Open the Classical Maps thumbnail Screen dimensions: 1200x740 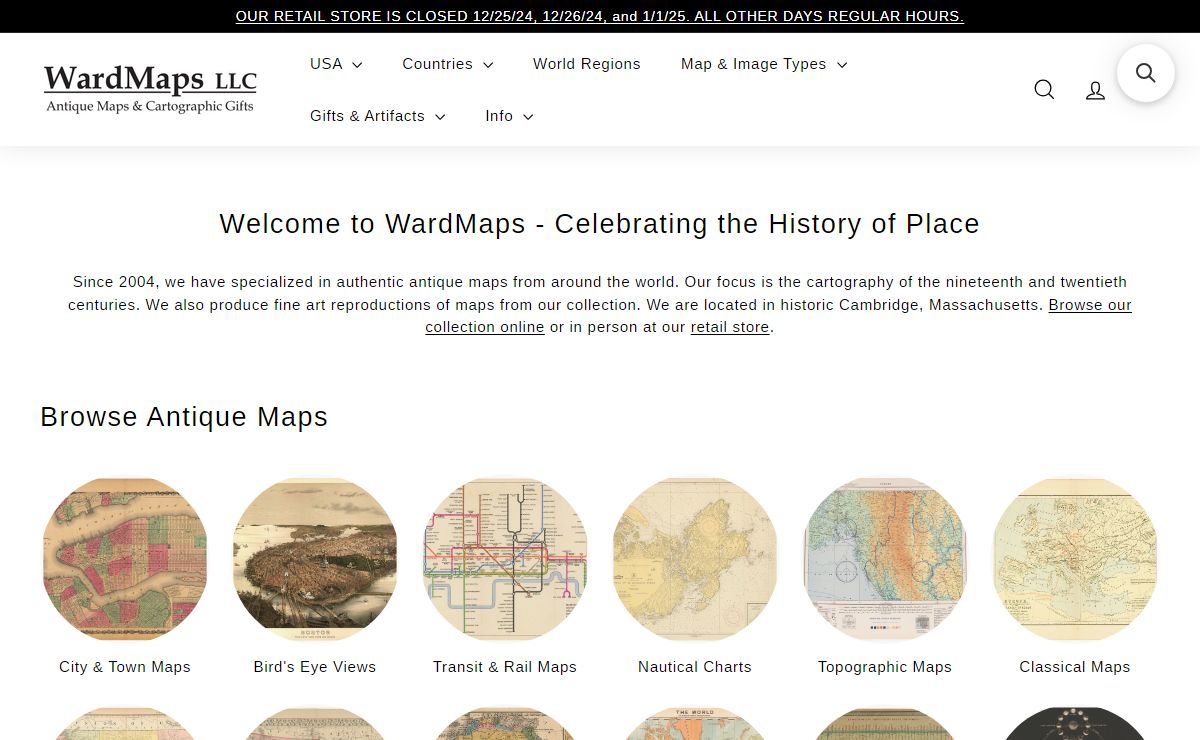click(1075, 559)
